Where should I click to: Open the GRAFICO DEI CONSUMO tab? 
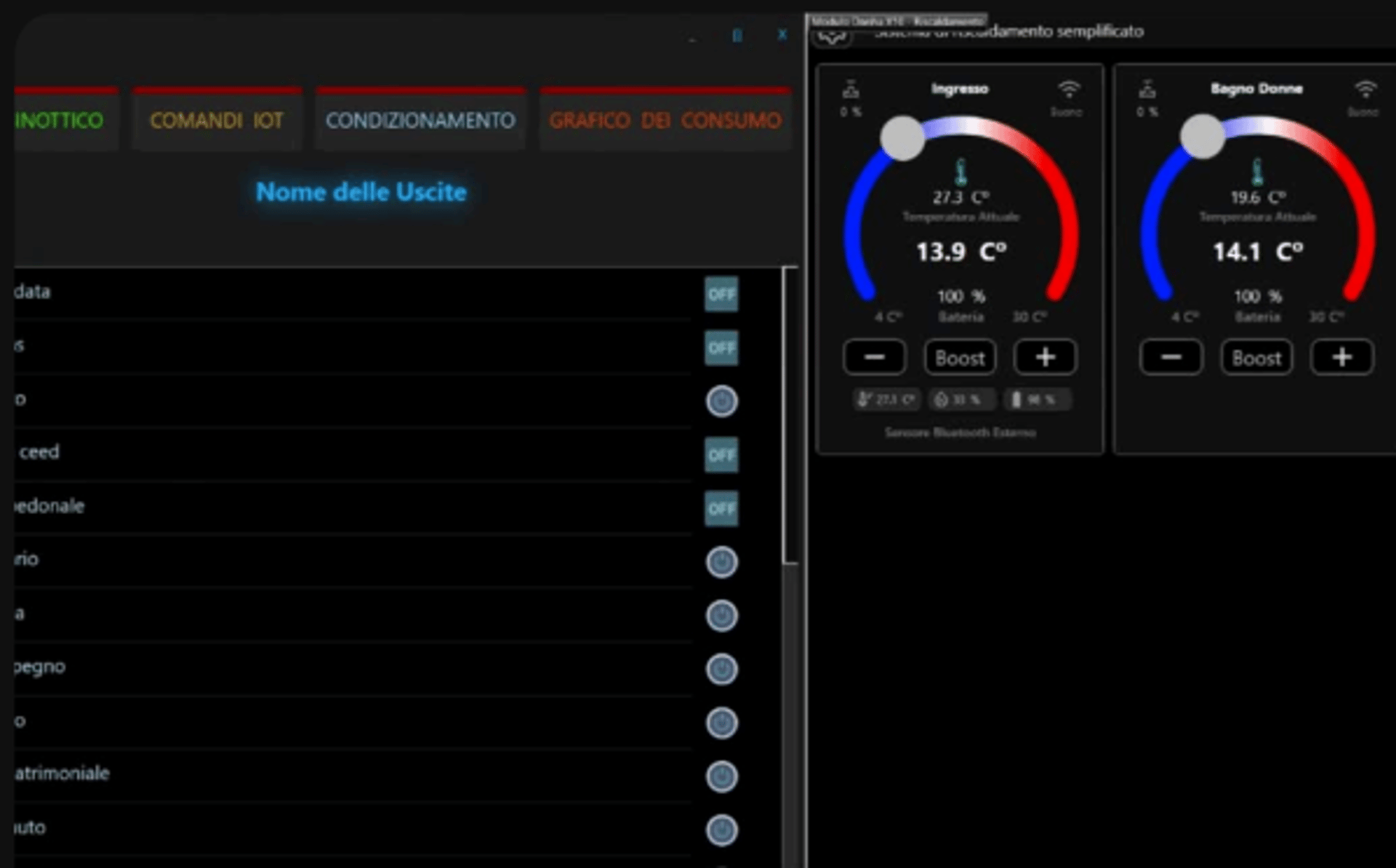pos(665,119)
